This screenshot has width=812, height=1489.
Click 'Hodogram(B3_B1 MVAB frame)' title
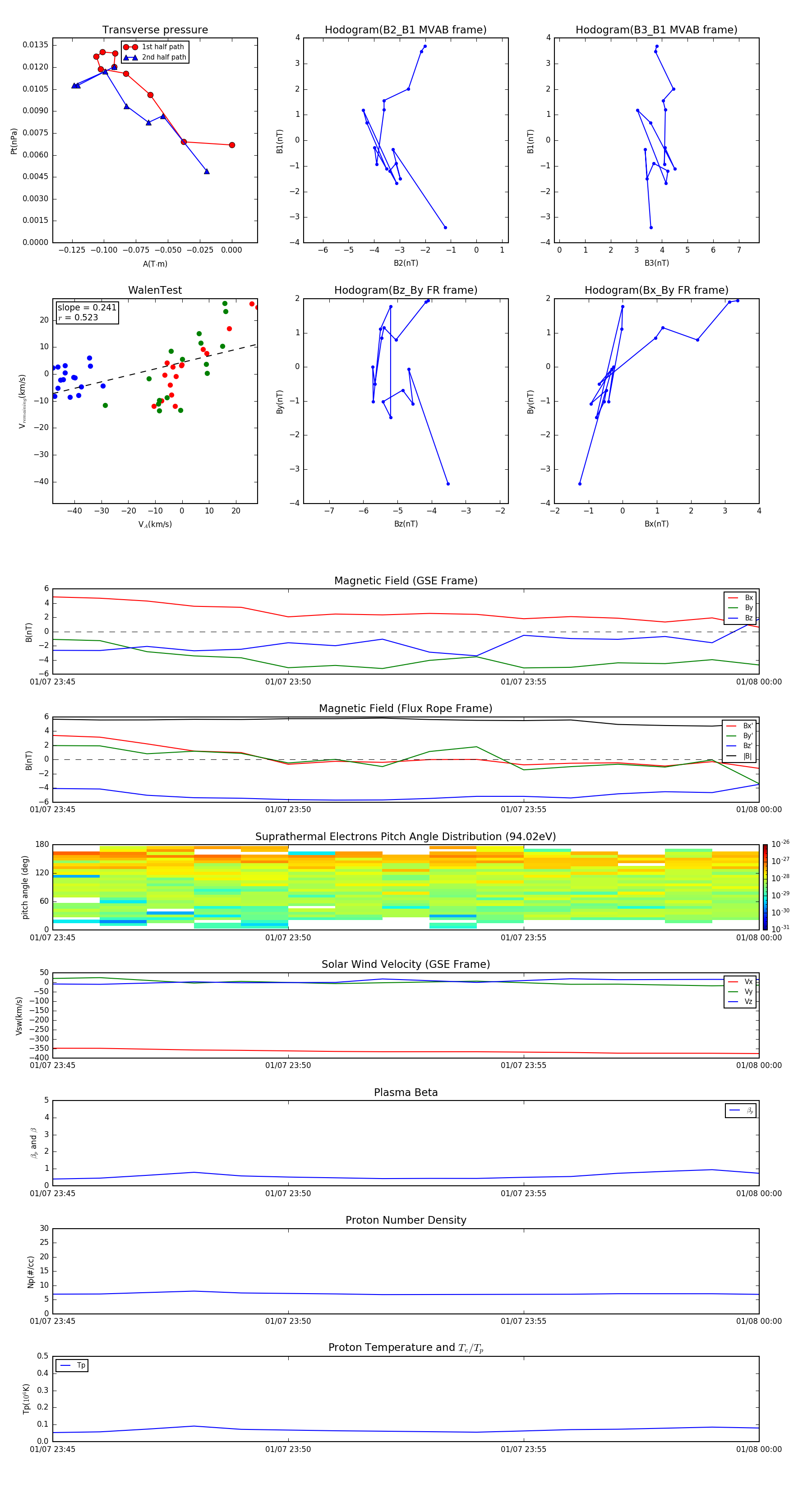coord(656,30)
